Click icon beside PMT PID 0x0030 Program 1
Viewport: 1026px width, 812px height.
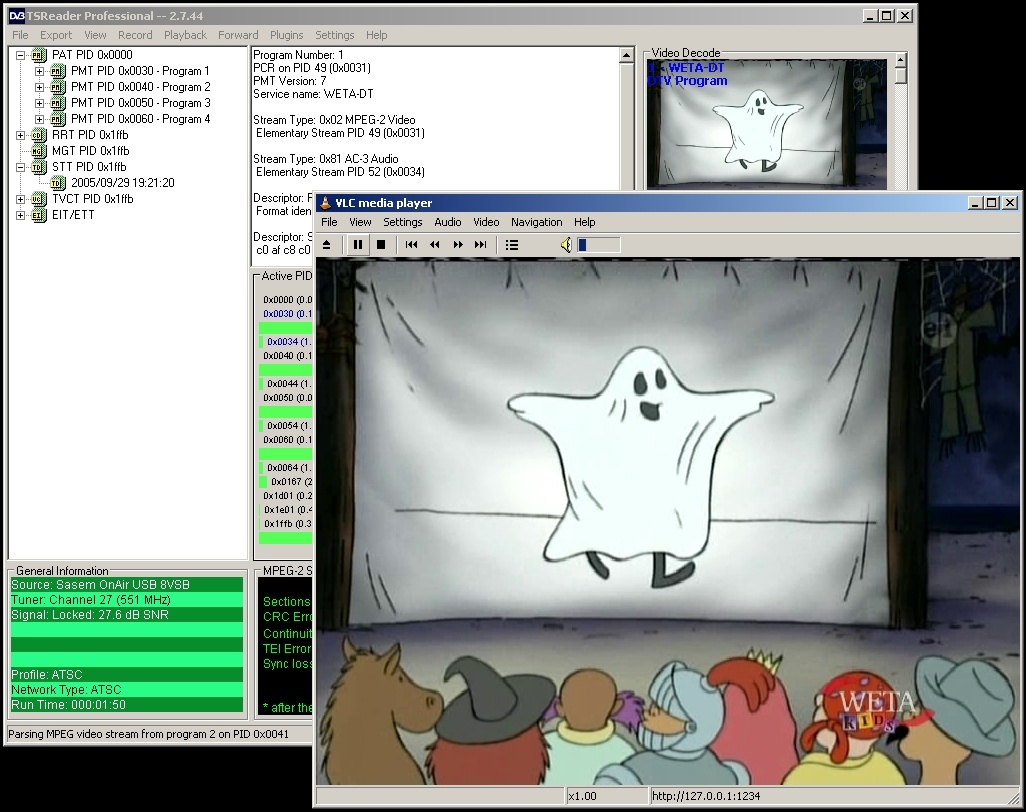(58, 71)
